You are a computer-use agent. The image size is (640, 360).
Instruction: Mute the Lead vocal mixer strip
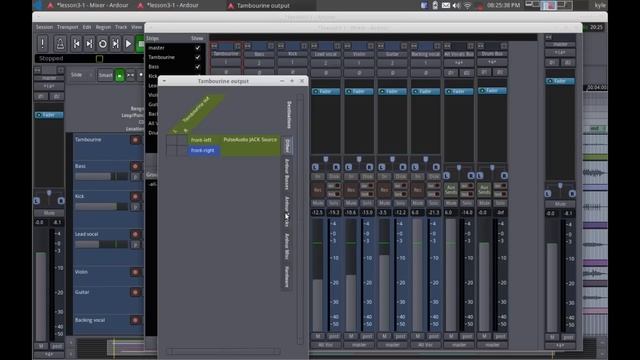[318, 203]
